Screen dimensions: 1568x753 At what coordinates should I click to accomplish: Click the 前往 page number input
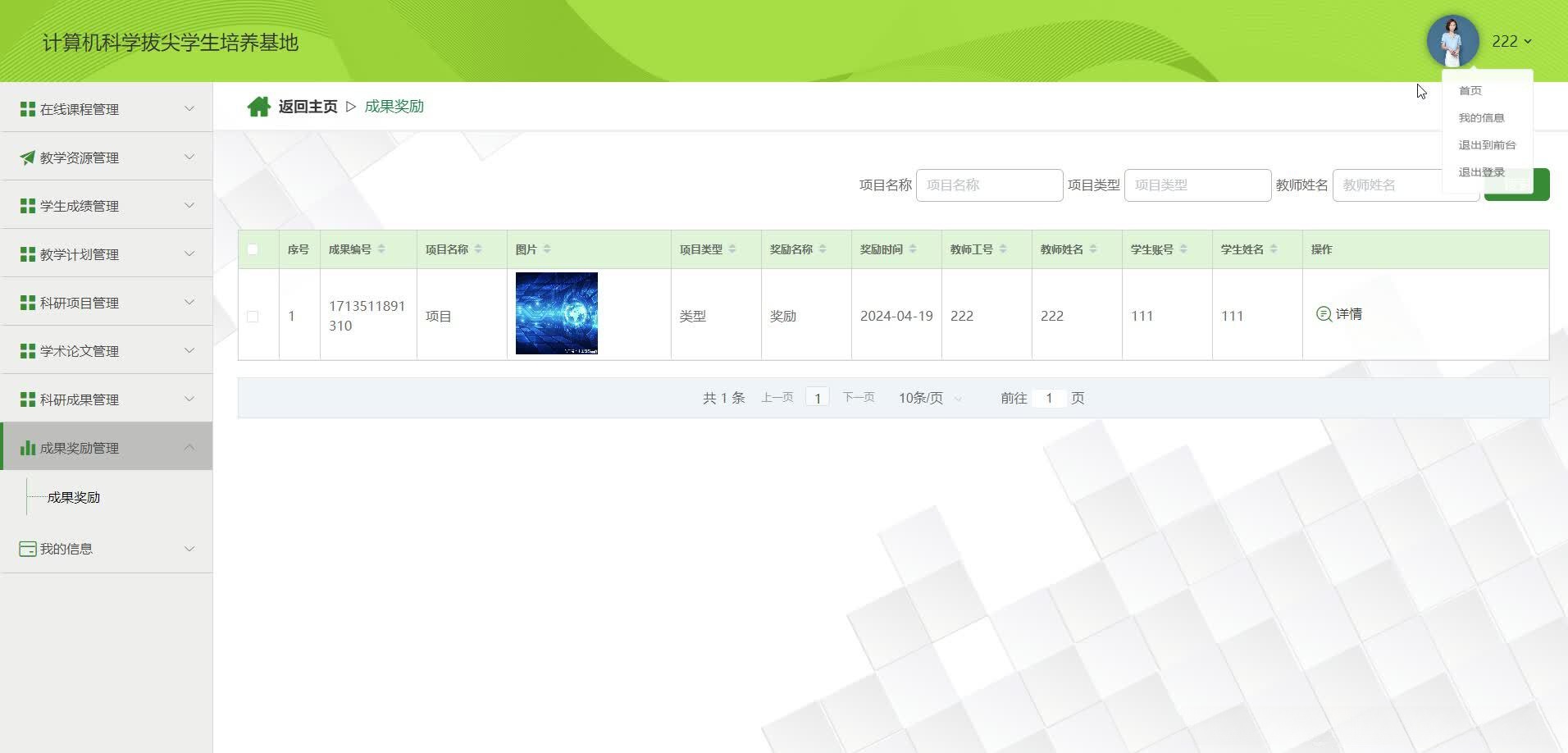1049,398
